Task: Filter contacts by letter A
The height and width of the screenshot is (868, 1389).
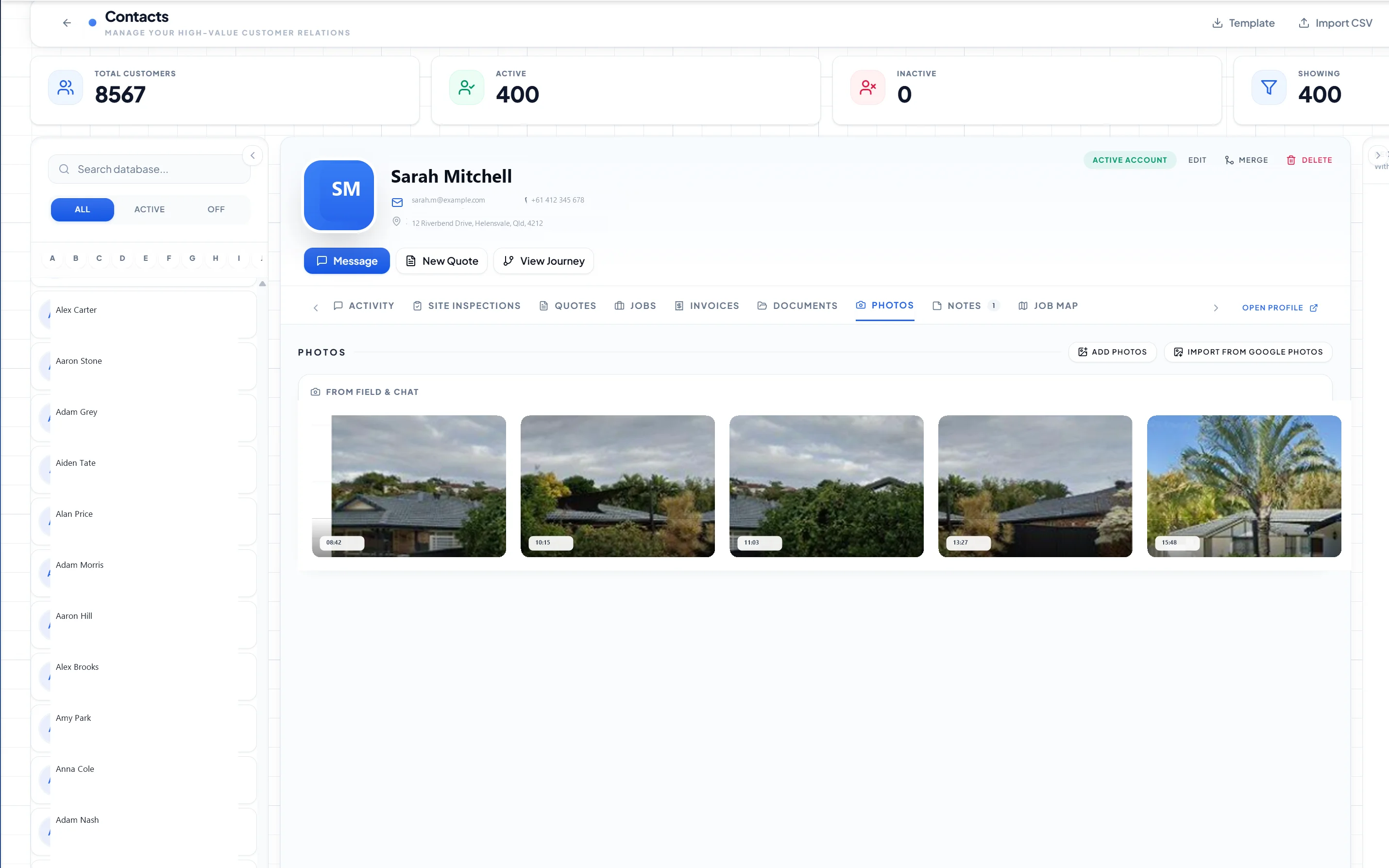Action: [x=52, y=258]
